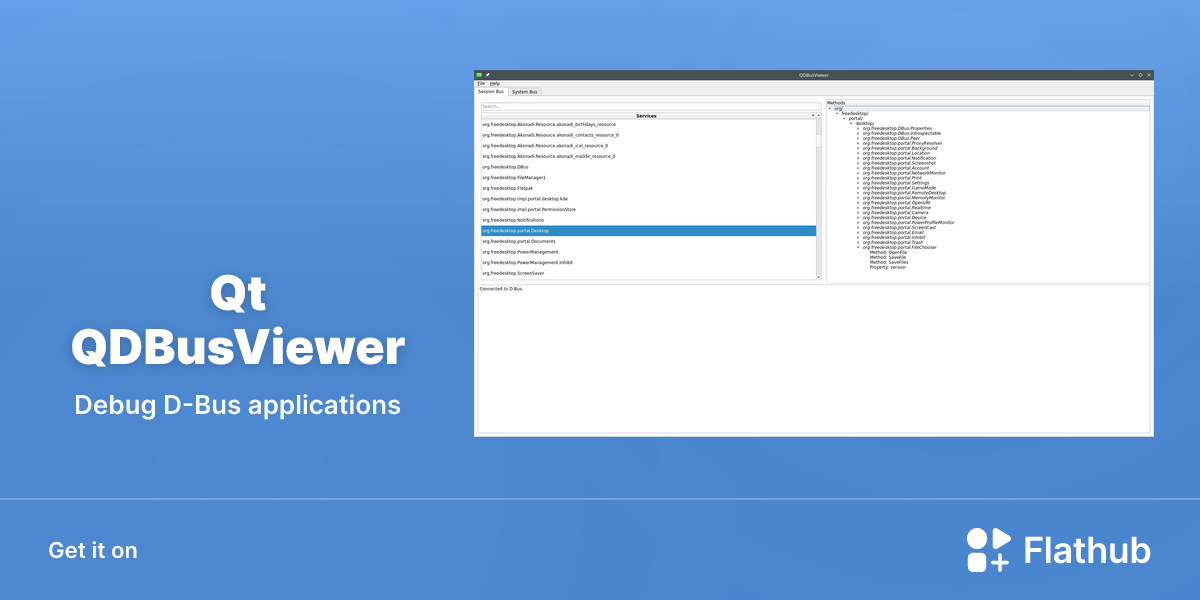Screen dimensions: 1200x600
Task: Click the Method: SaveFile entry
Action: (888, 257)
